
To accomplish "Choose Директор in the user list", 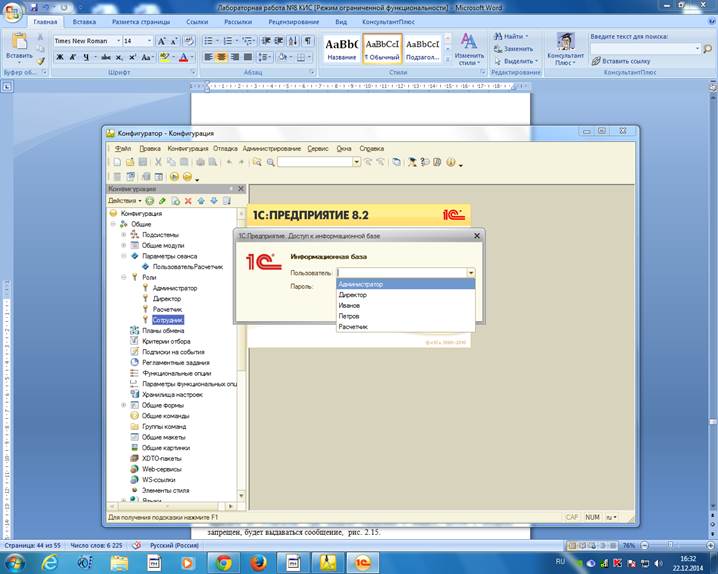I will coord(405,295).
